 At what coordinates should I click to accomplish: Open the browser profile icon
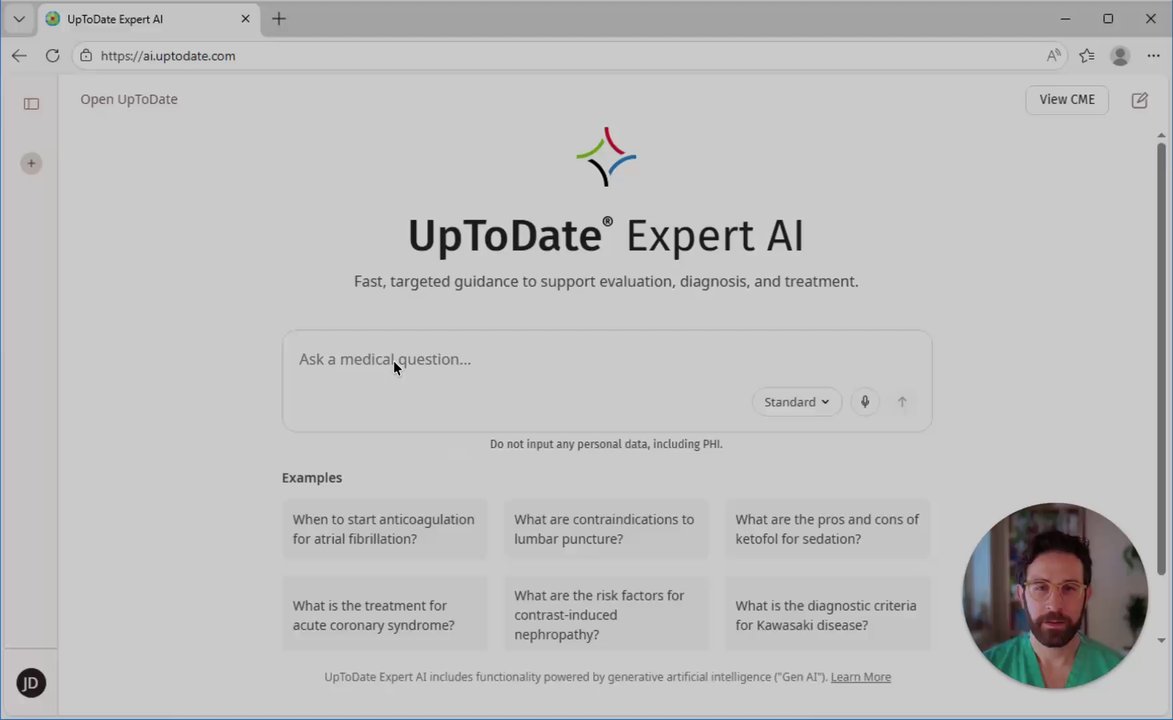[x=1120, y=55]
